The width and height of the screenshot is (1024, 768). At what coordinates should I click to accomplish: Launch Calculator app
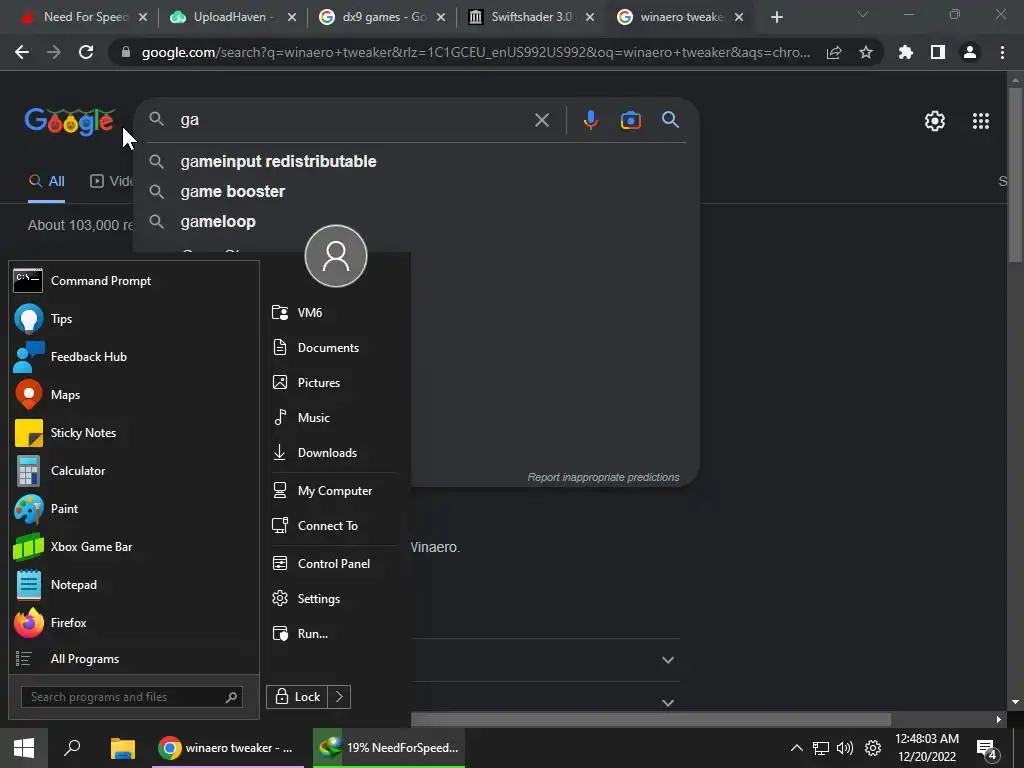click(x=134, y=470)
